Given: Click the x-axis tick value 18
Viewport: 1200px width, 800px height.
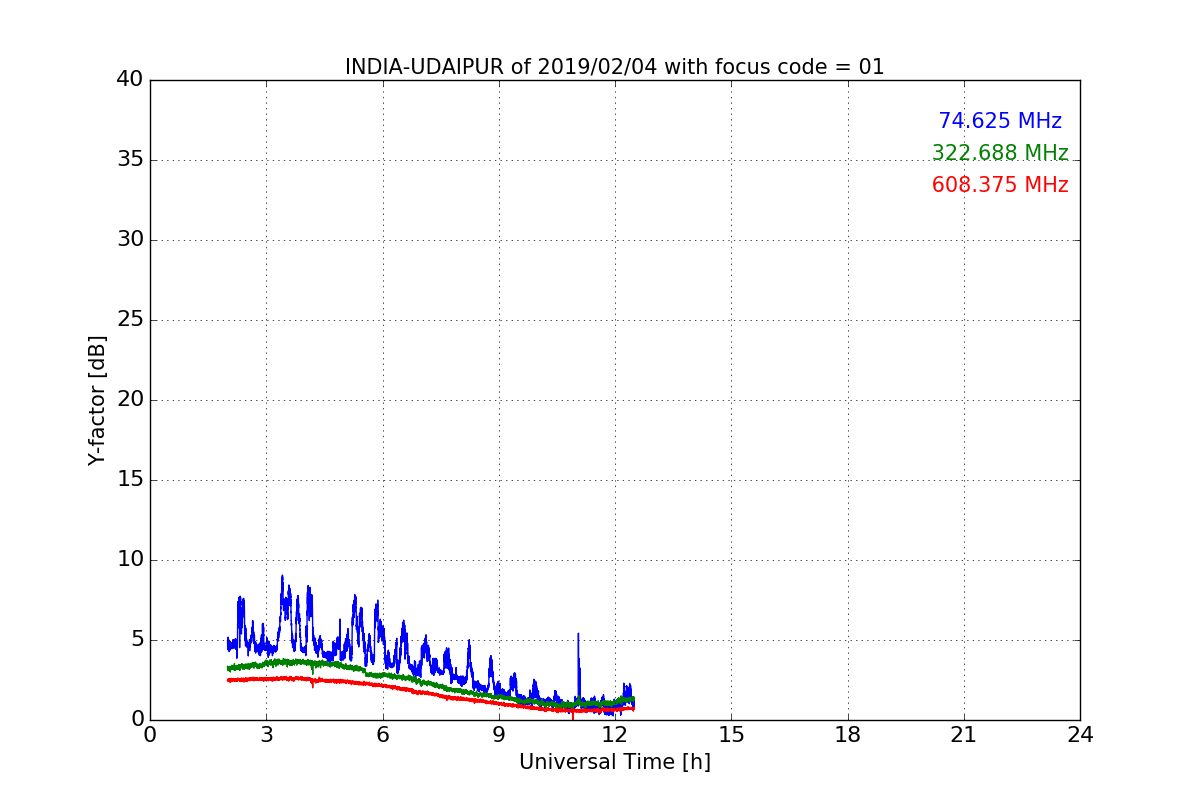Looking at the screenshot, I should 848,734.
